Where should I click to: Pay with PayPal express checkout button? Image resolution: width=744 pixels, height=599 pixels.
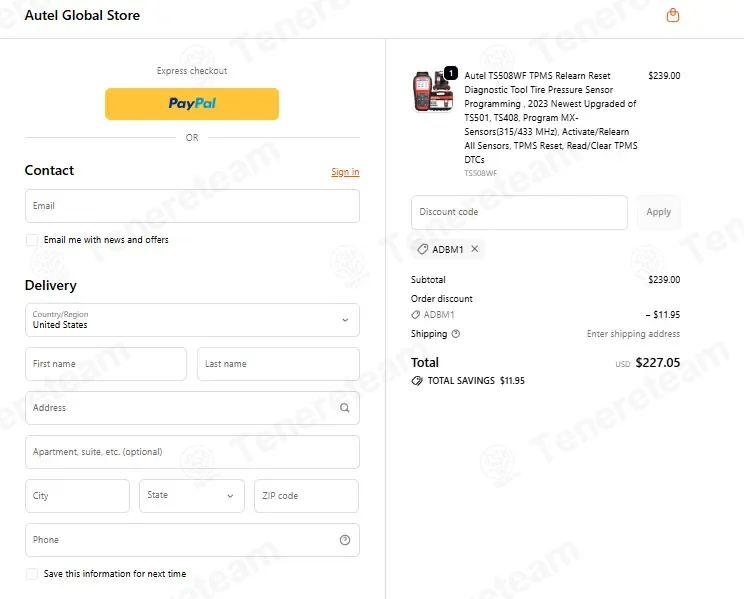point(192,103)
